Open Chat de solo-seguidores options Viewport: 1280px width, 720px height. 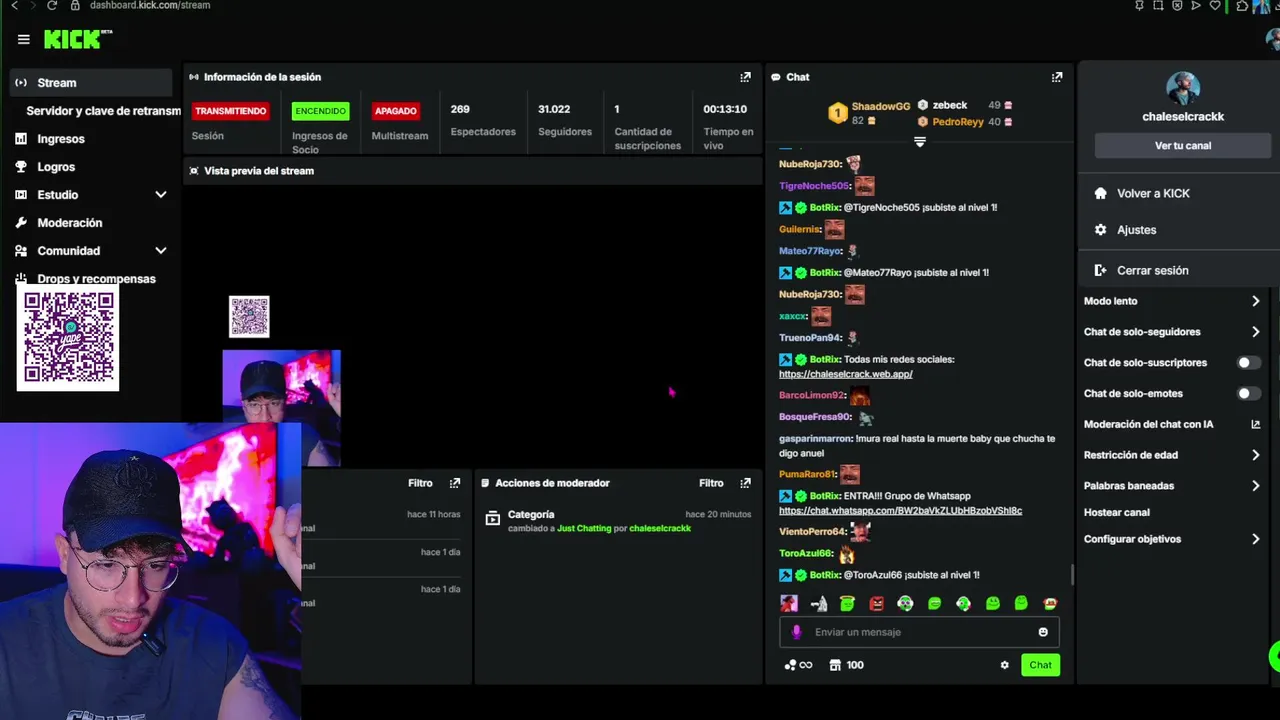(1172, 332)
